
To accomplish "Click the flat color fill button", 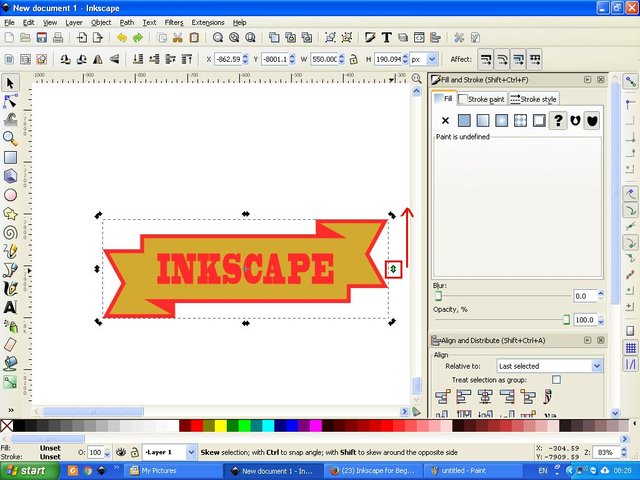I will (x=464, y=120).
